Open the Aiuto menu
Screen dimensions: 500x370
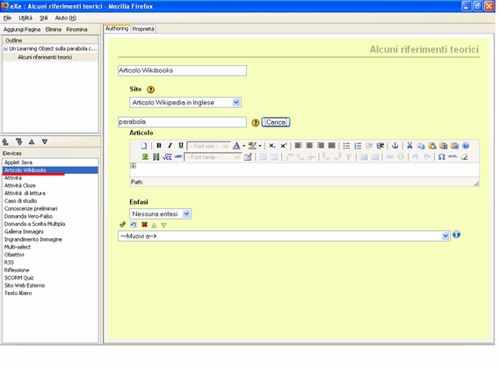(65, 18)
